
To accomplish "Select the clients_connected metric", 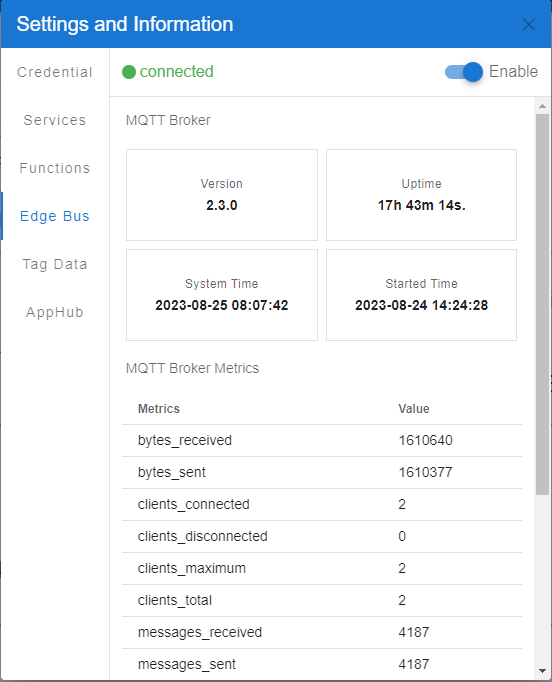I will tap(322, 505).
